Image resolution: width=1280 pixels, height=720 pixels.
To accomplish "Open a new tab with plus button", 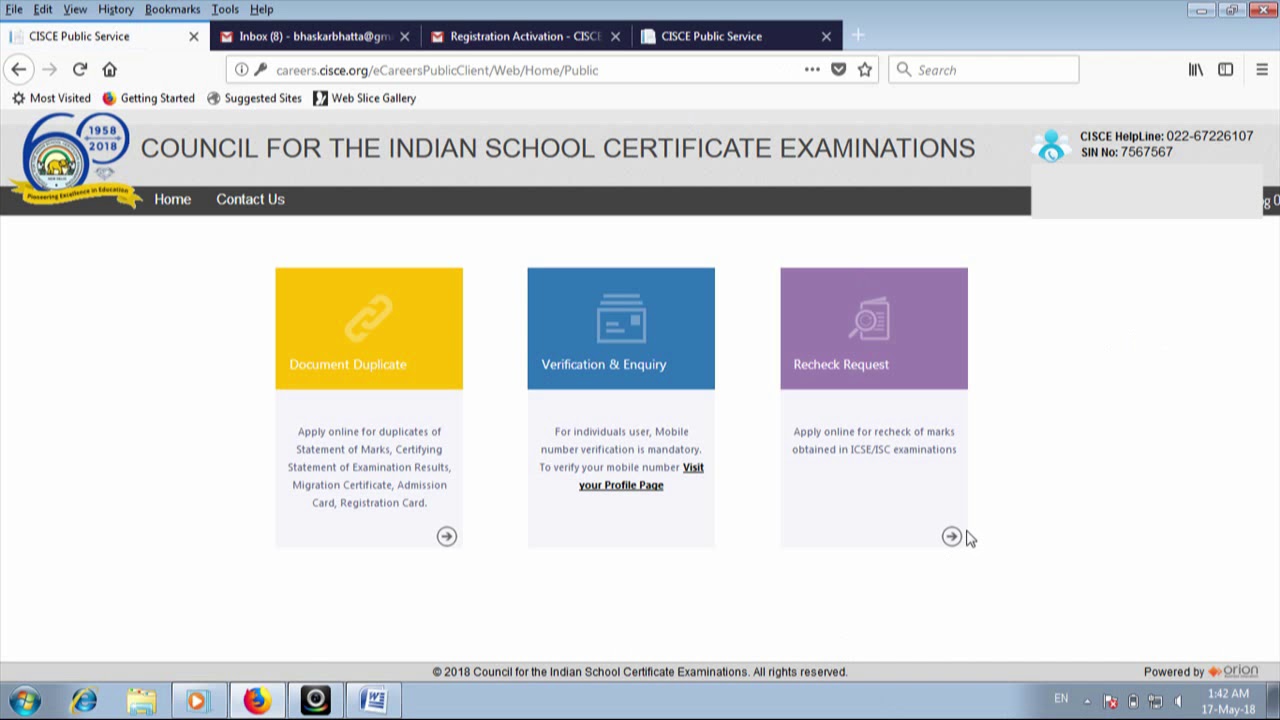I will 858,36.
